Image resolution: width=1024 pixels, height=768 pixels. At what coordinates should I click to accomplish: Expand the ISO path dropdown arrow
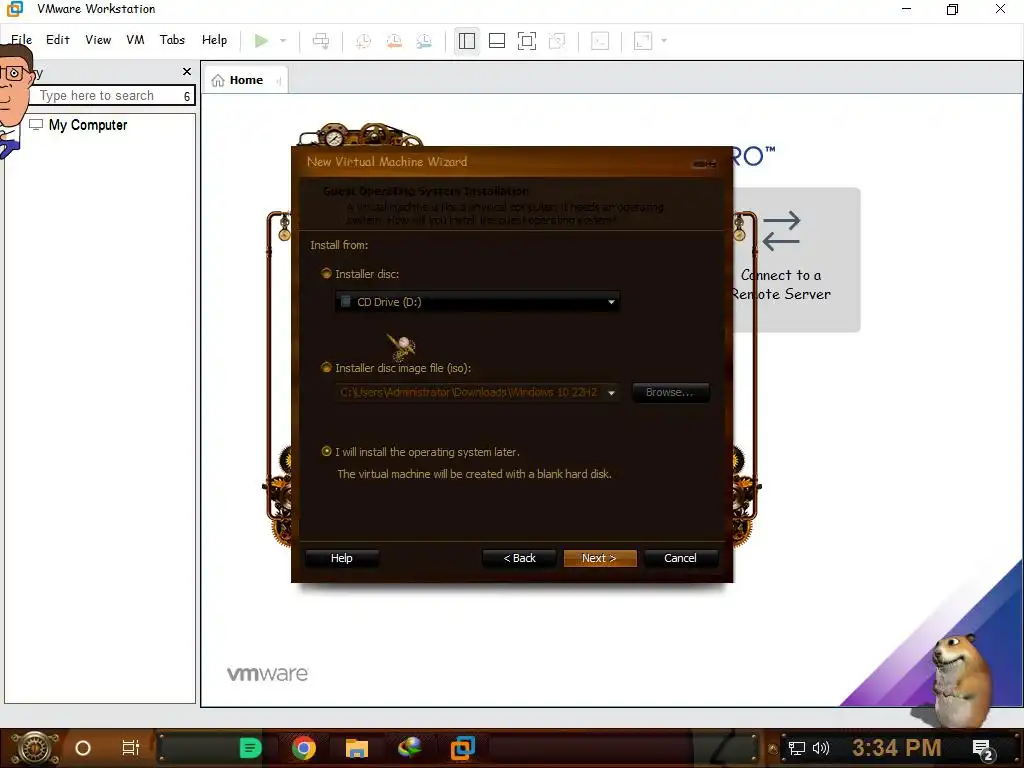click(x=611, y=392)
